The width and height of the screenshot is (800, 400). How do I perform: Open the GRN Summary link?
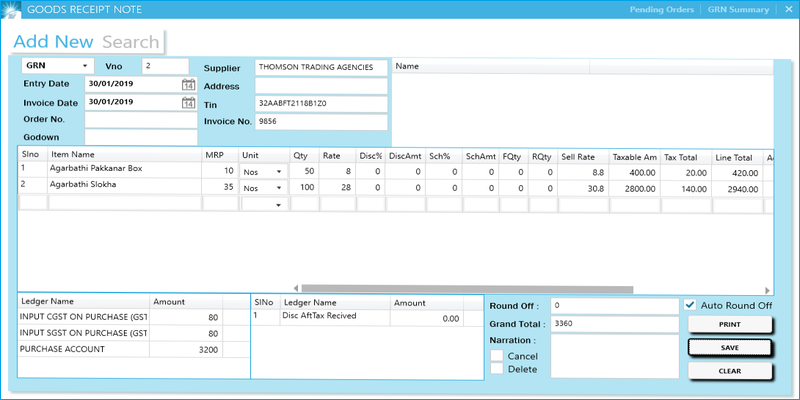click(737, 10)
